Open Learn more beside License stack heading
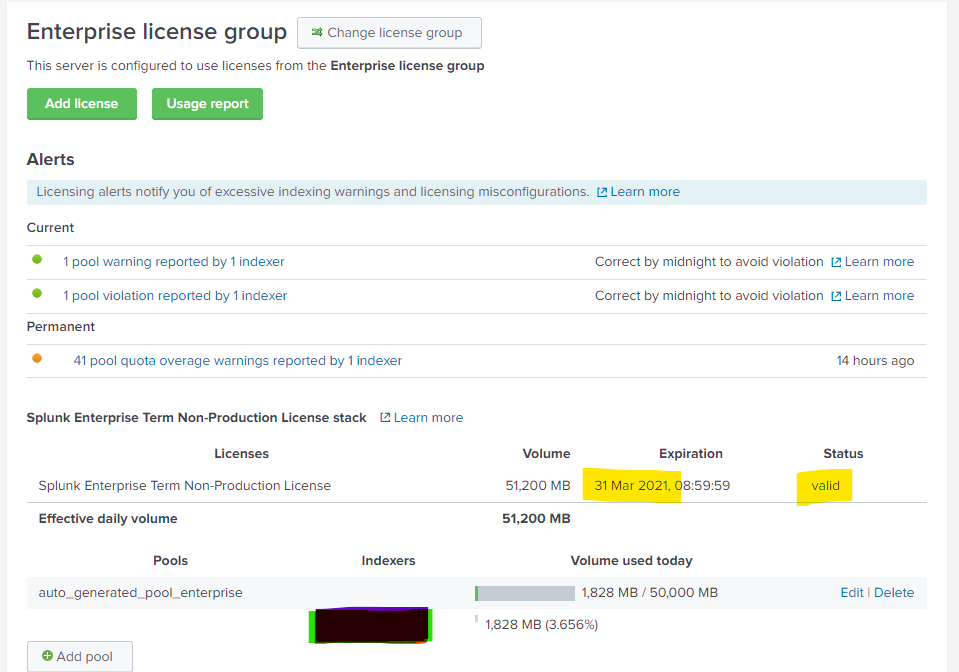This screenshot has width=959, height=672. (428, 418)
